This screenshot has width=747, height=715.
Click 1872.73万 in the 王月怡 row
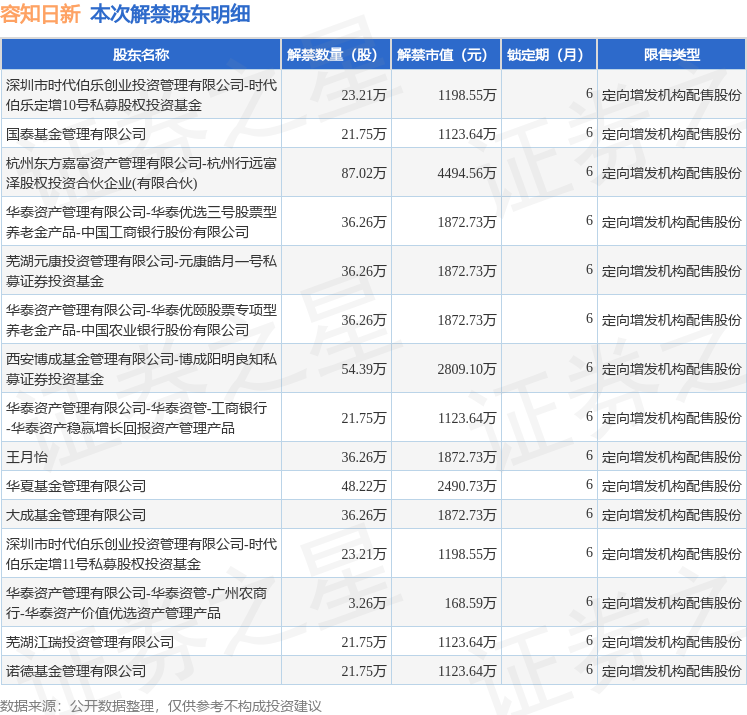point(467,457)
